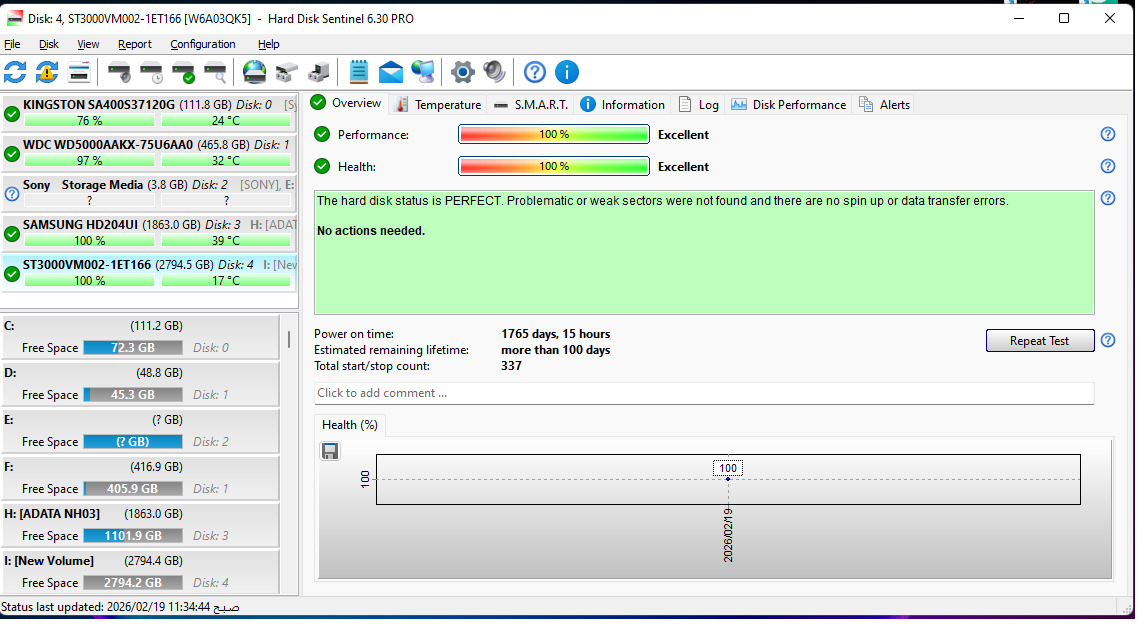Switch to the Alerts tab
Viewport: 1148px width, 644px height.
tap(884, 105)
